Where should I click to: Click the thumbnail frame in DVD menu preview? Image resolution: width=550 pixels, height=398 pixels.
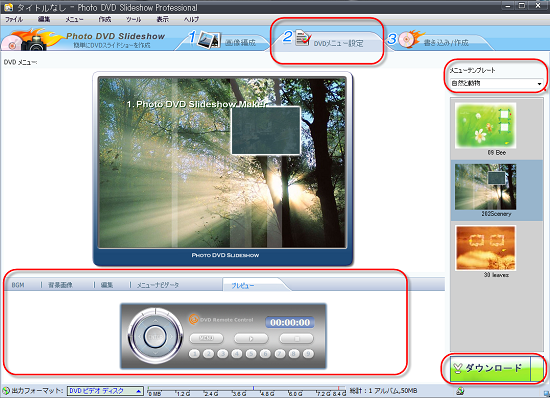pyautogui.click(x=266, y=130)
